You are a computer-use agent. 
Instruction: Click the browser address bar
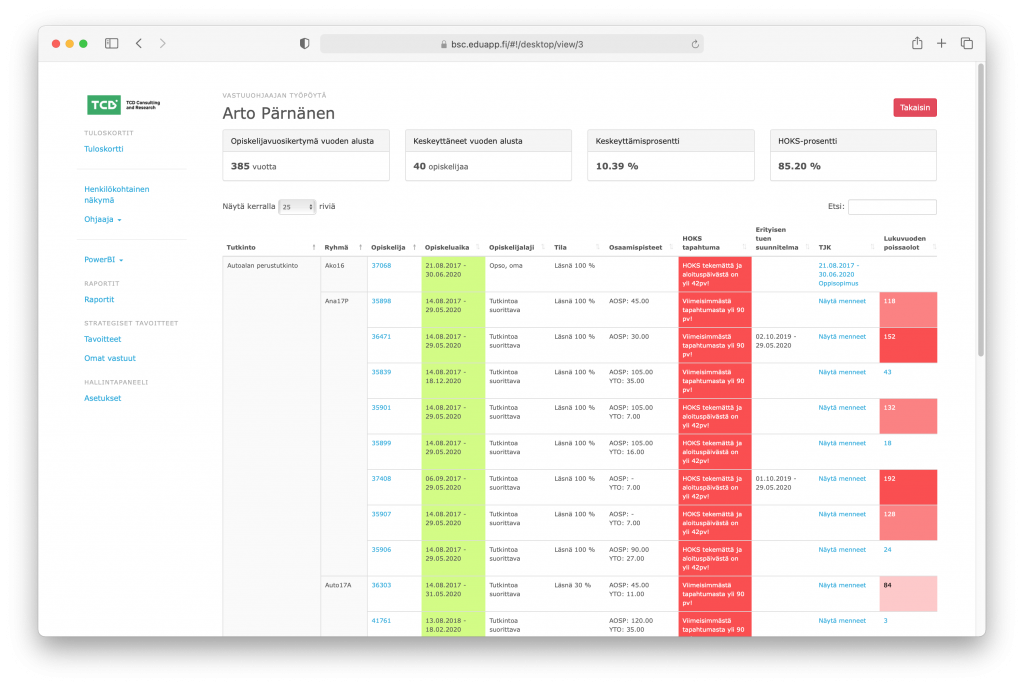[x=511, y=44]
